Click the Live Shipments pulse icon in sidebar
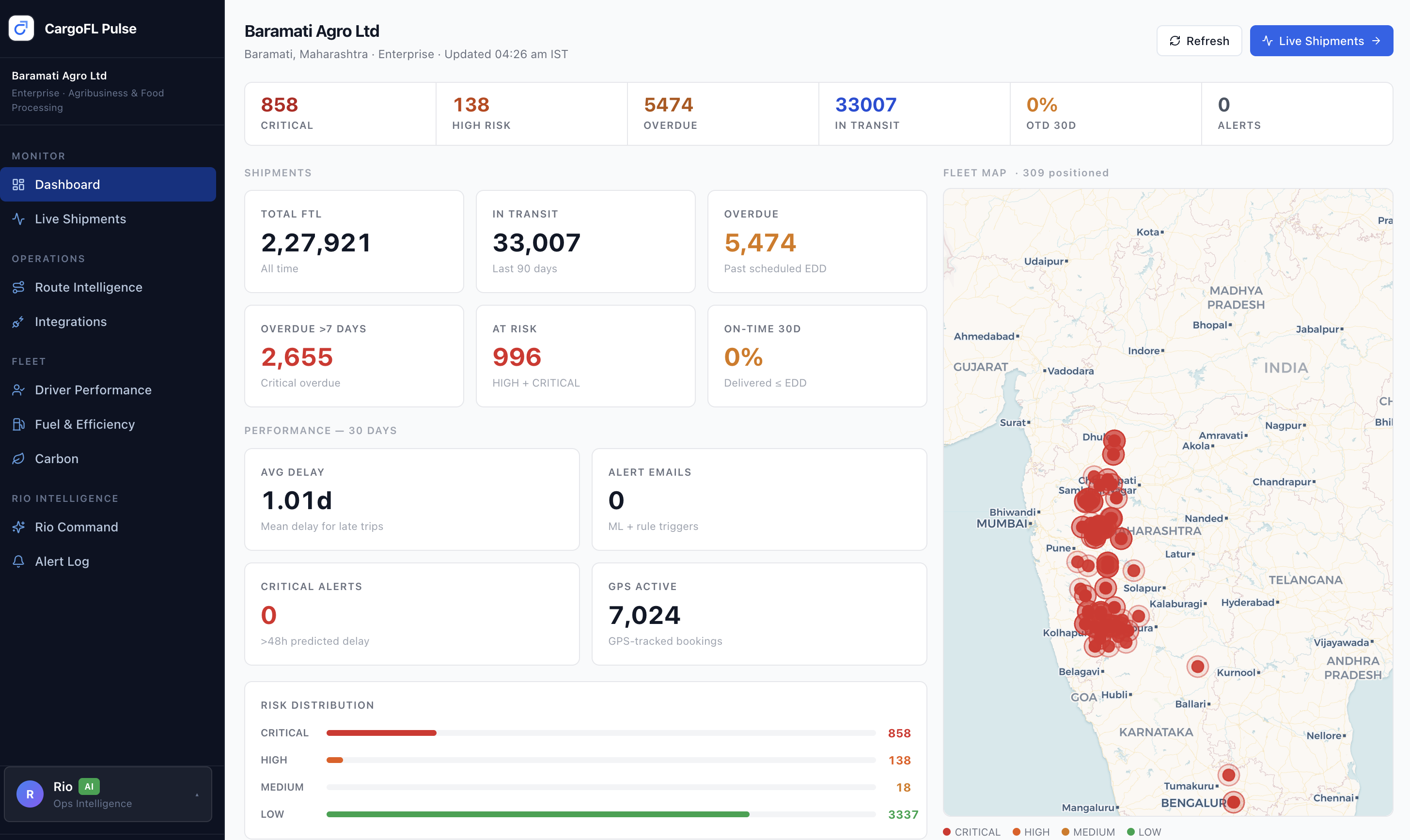1410x840 pixels. (x=19, y=219)
